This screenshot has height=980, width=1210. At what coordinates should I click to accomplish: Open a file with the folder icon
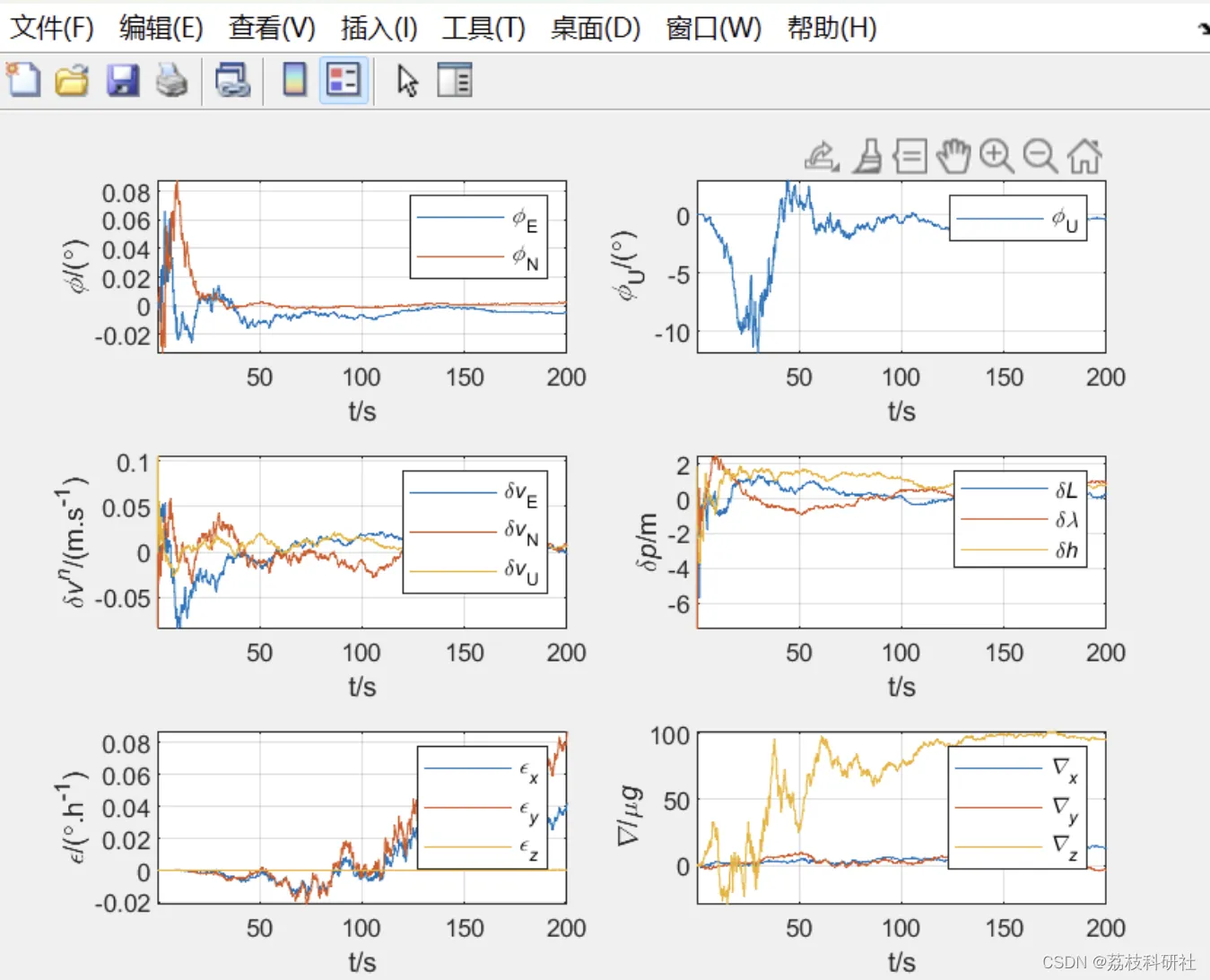pyautogui.click(x=73, y=80)
